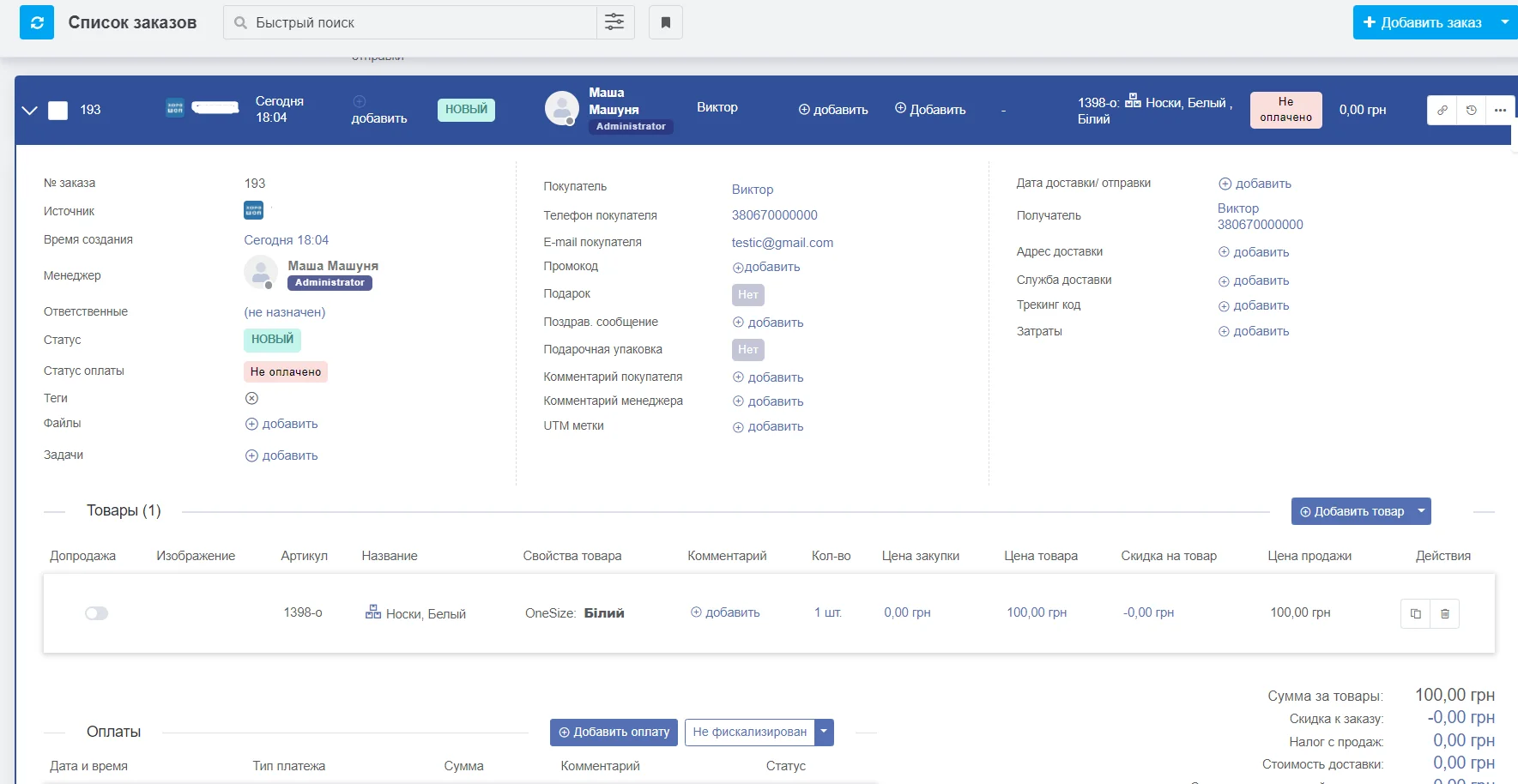Click the НОВЫЙ status badge in details
The width and height of the screenshot is (1518, 784).
tap(272, 340)
